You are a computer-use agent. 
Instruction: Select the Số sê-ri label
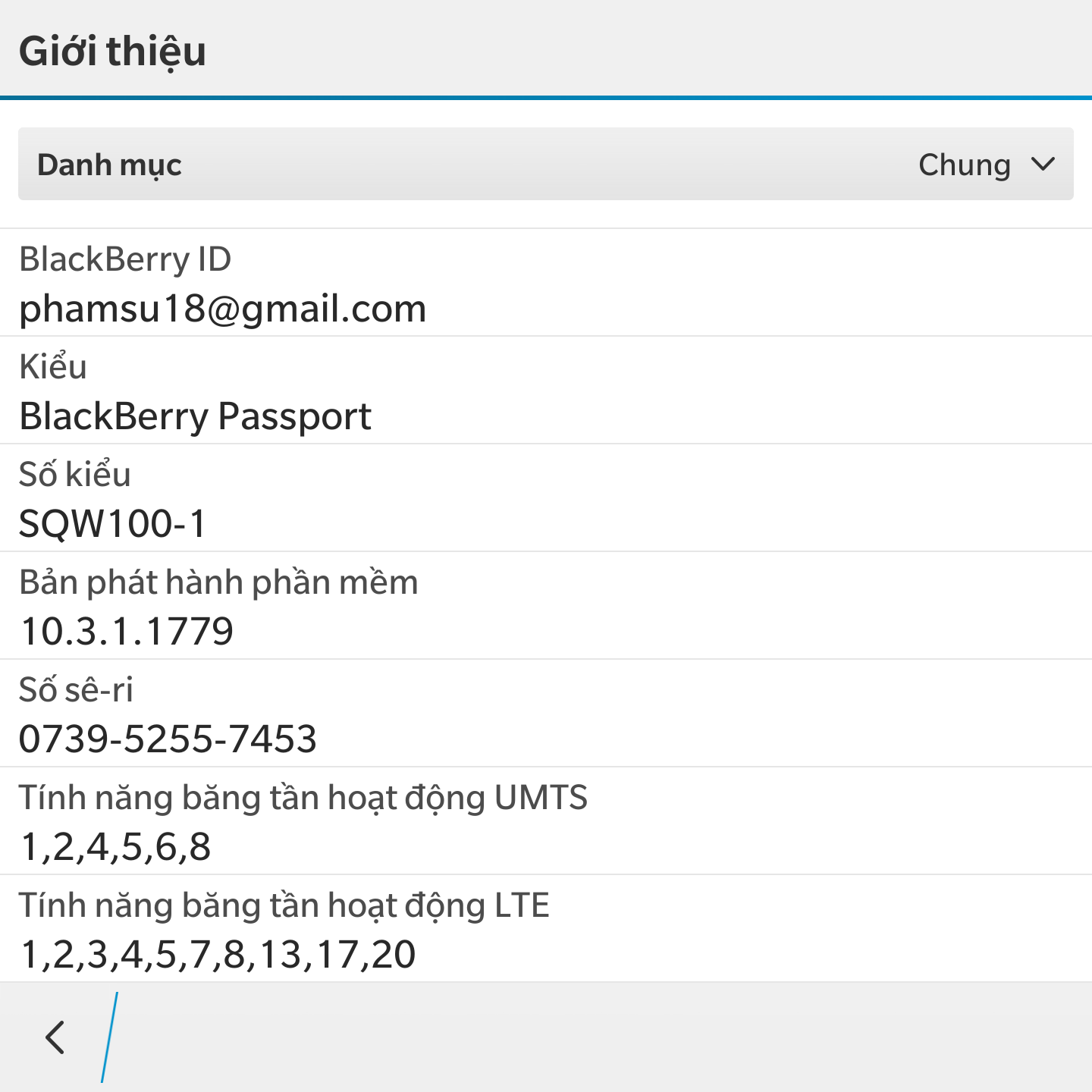click(x=76, y=690)
